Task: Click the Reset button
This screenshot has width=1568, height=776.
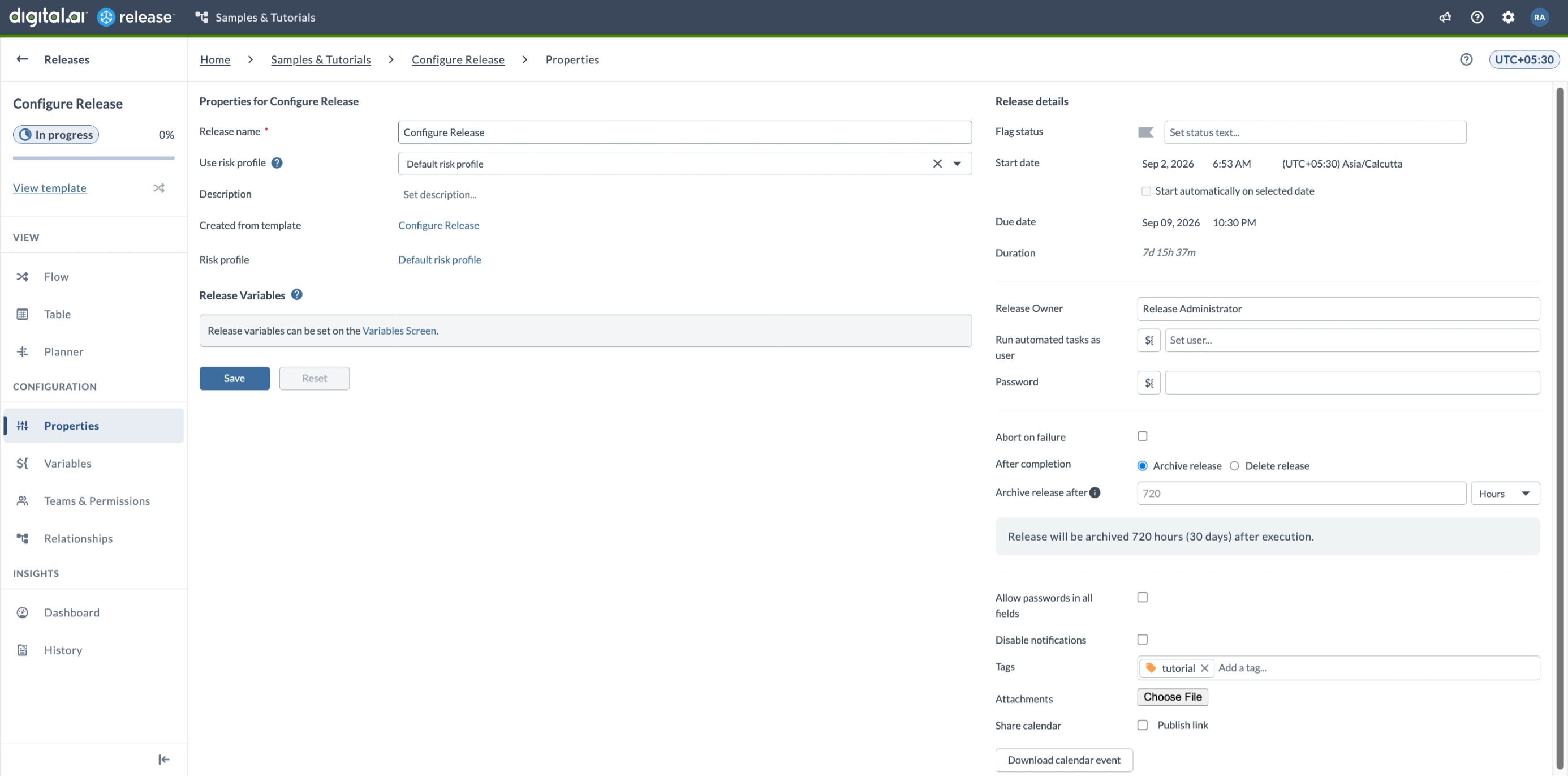Action: pos(314,378)
